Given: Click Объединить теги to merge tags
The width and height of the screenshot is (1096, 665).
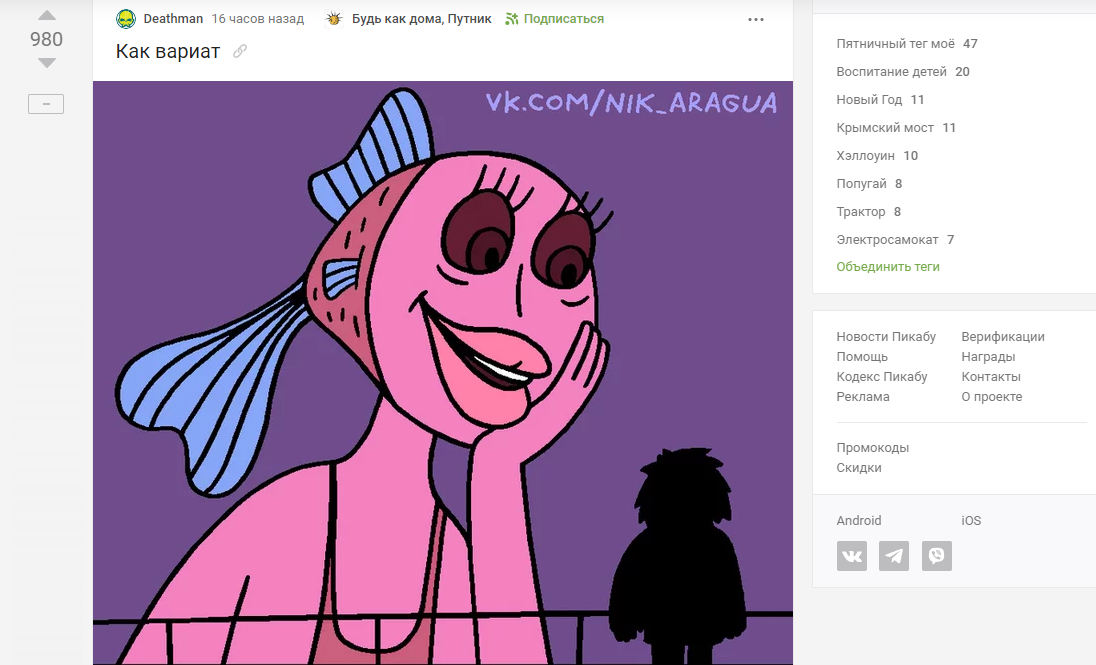Looking at the screenshot, I should 887,267.
